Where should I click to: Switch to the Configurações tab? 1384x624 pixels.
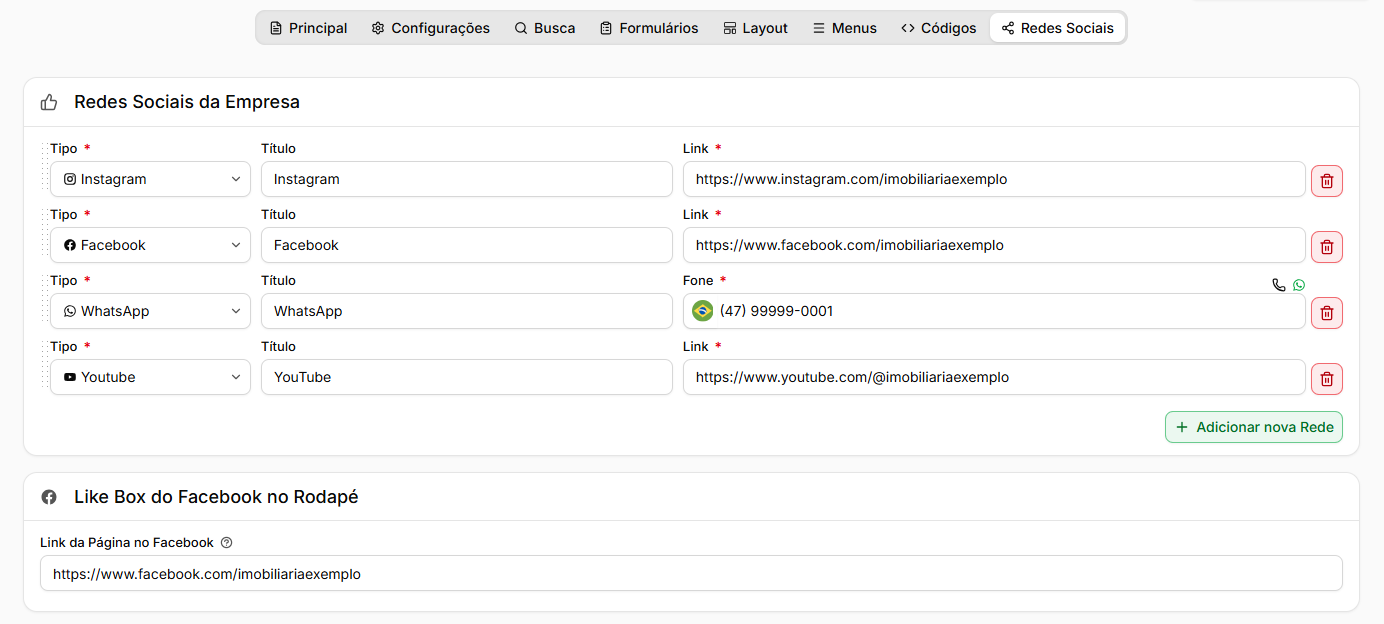(430, 28)
